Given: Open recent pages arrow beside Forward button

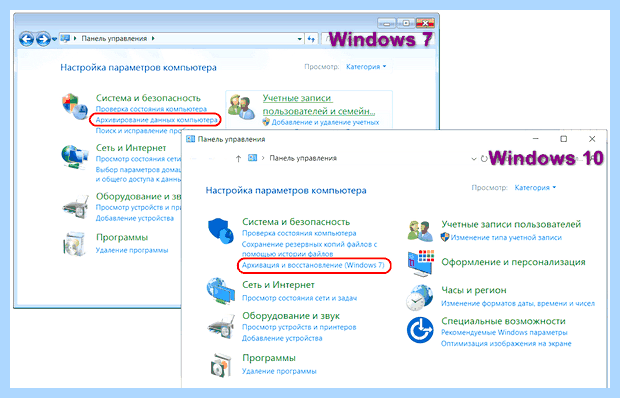Looking at the screenshot, I should 55,39.
